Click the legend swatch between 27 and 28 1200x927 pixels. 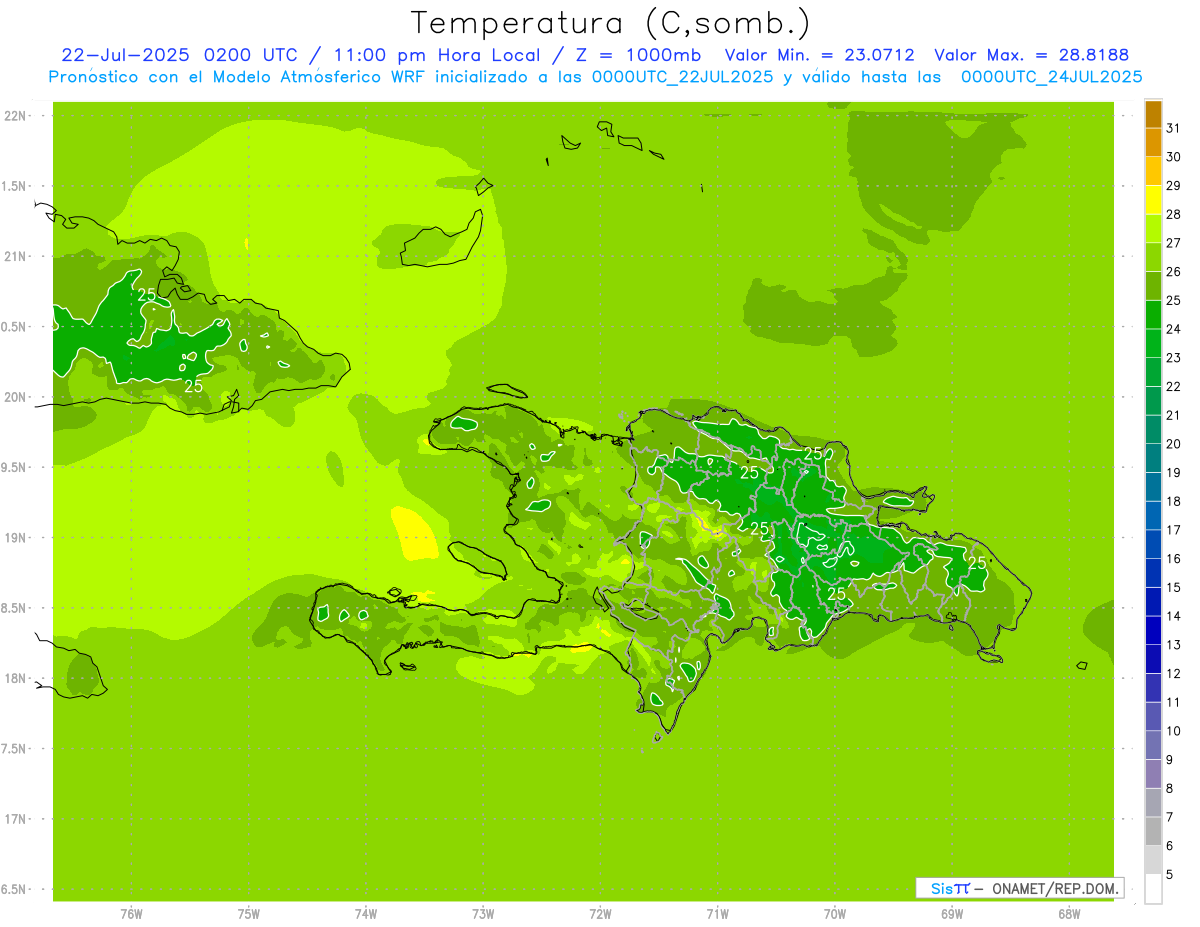pyautogui.click(x=1153, y=229)
